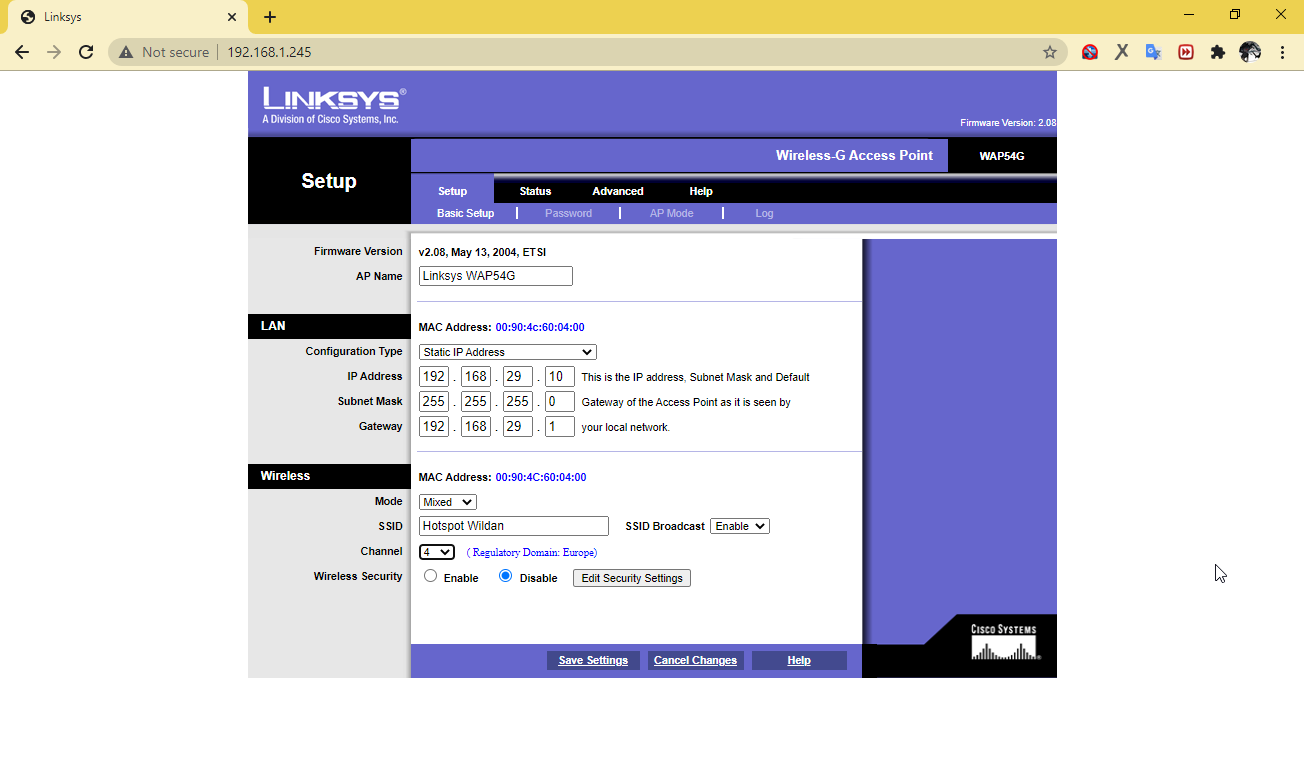Open the Google Translate extension icon
This screenshot has width=1304, height=768.
click(1153, 52)
